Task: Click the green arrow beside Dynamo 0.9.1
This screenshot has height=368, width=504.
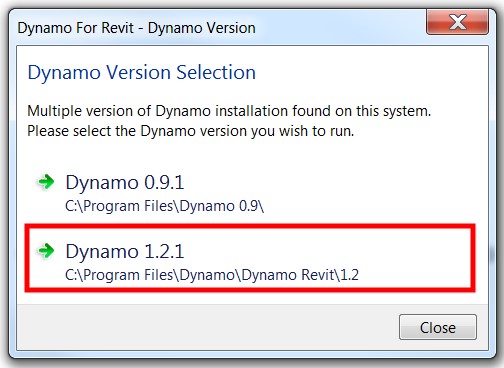Action: coord(46,182)
